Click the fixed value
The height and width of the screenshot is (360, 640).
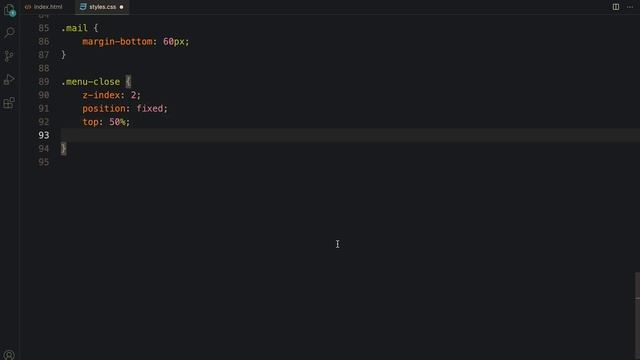pos(150,109)
